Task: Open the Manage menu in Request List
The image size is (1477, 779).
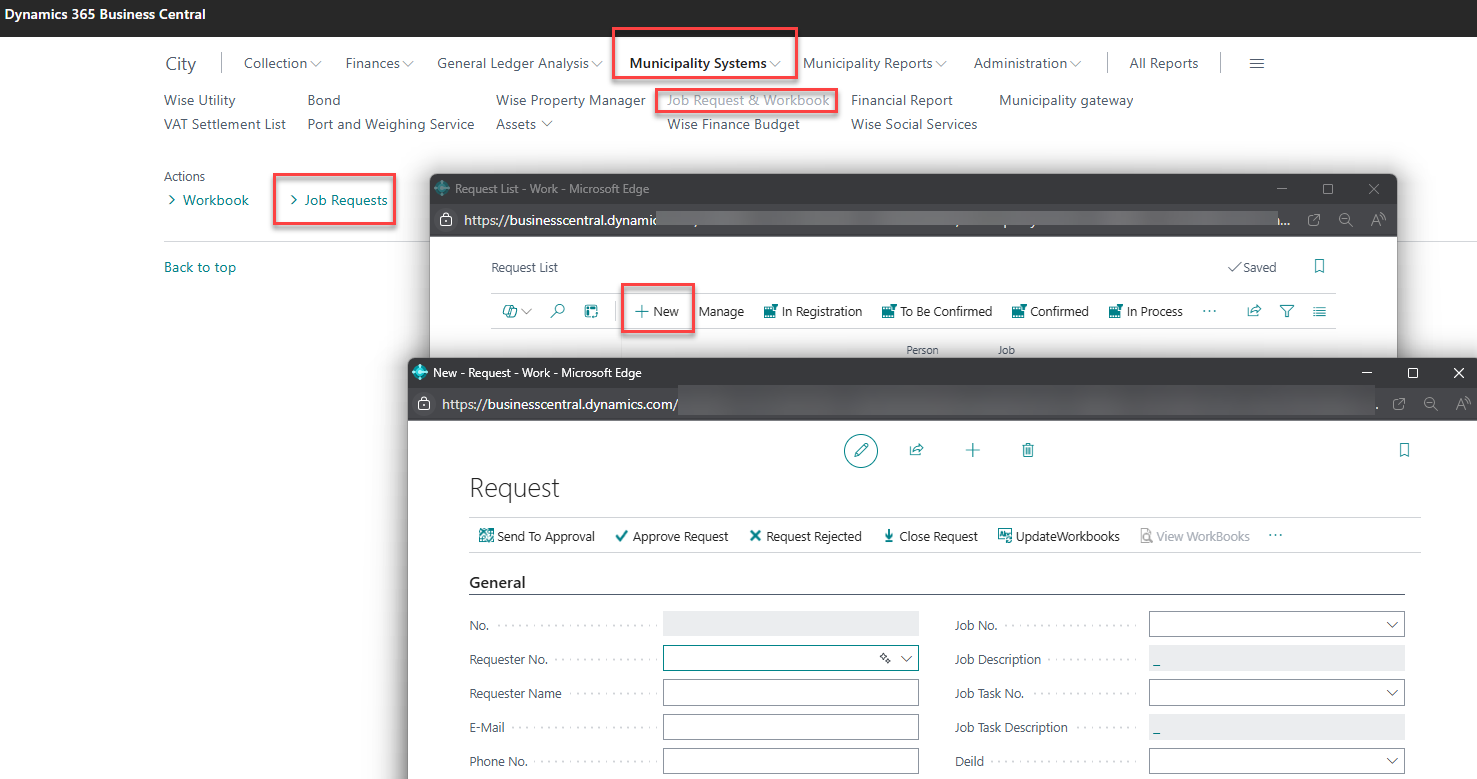Action: point(721,311)
